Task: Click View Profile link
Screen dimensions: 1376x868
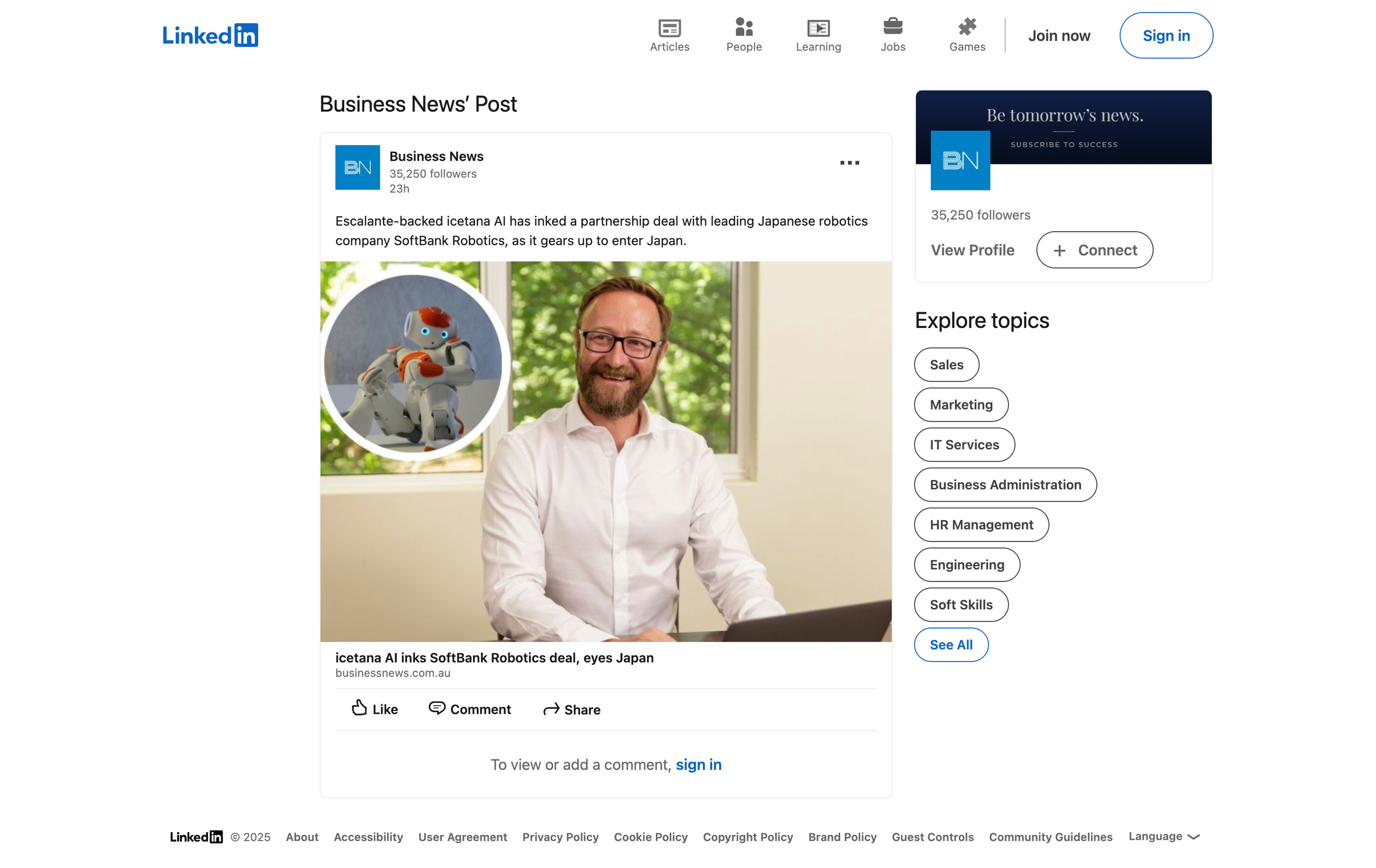Action: 972,250
